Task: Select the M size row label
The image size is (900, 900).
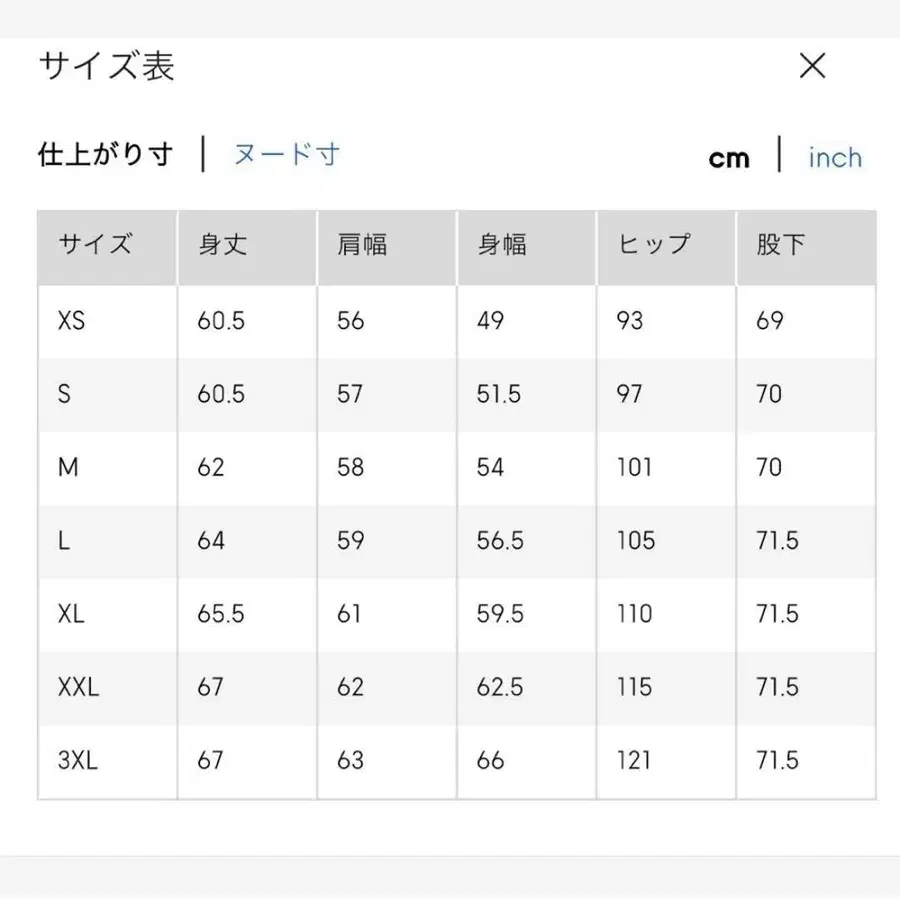Action: coord(66,467)
